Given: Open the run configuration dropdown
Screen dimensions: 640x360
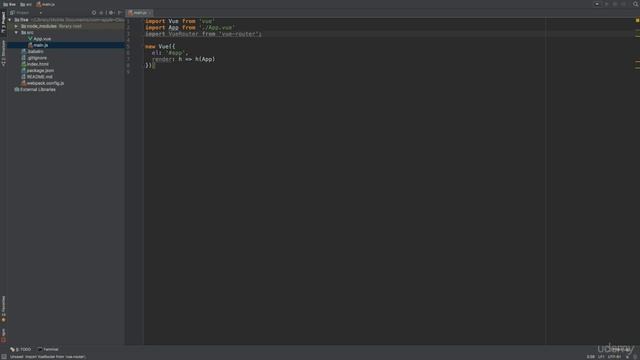Looking at the screenshot, I should tap(597, 4).
